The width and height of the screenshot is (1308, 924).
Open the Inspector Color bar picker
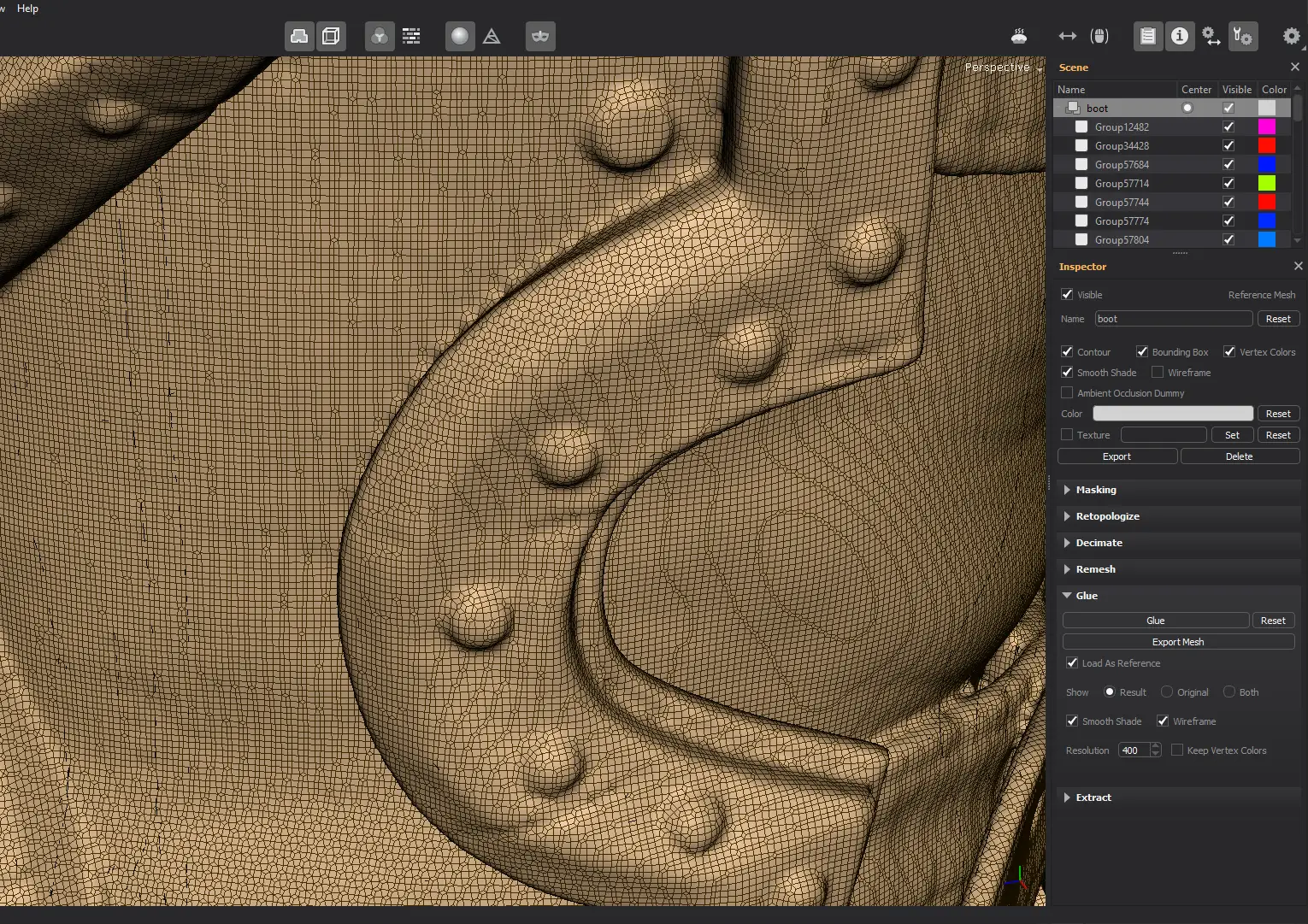click(x=1173, y=414)
